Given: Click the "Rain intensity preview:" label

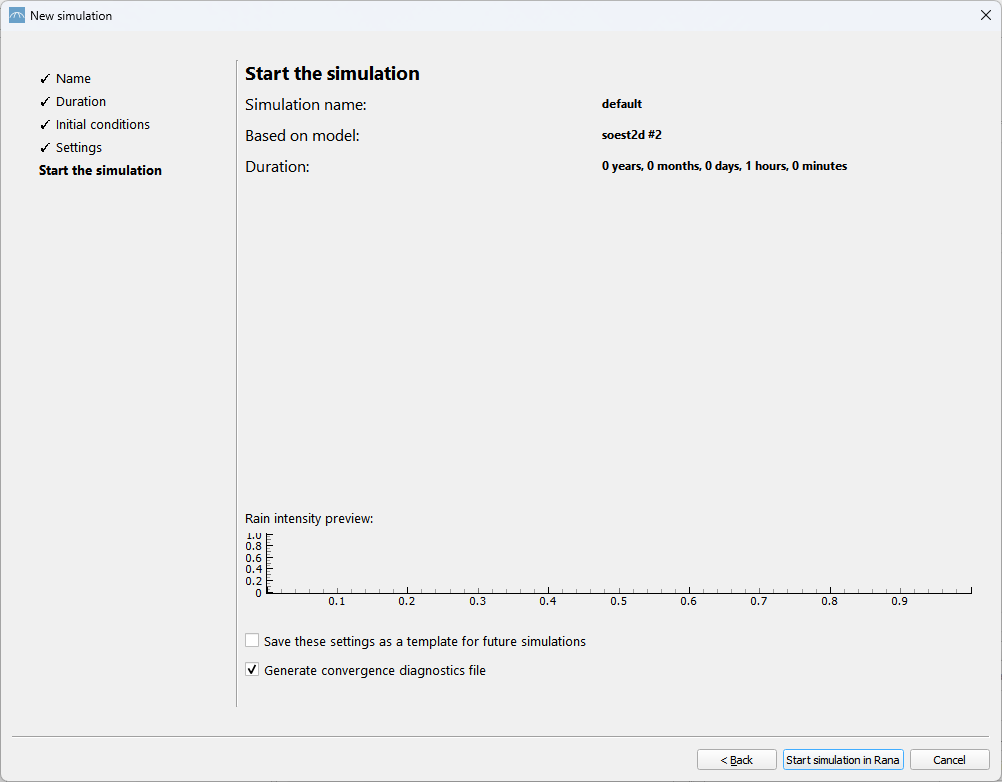Looking at the screenshot, I should 308,519.
